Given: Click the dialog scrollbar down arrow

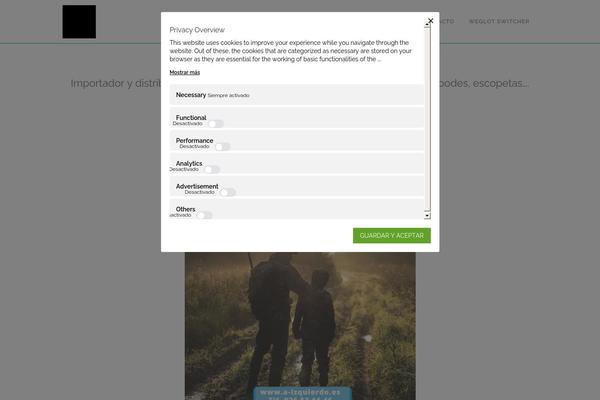Looking at the screenshot, I should [x=427, y=216].
